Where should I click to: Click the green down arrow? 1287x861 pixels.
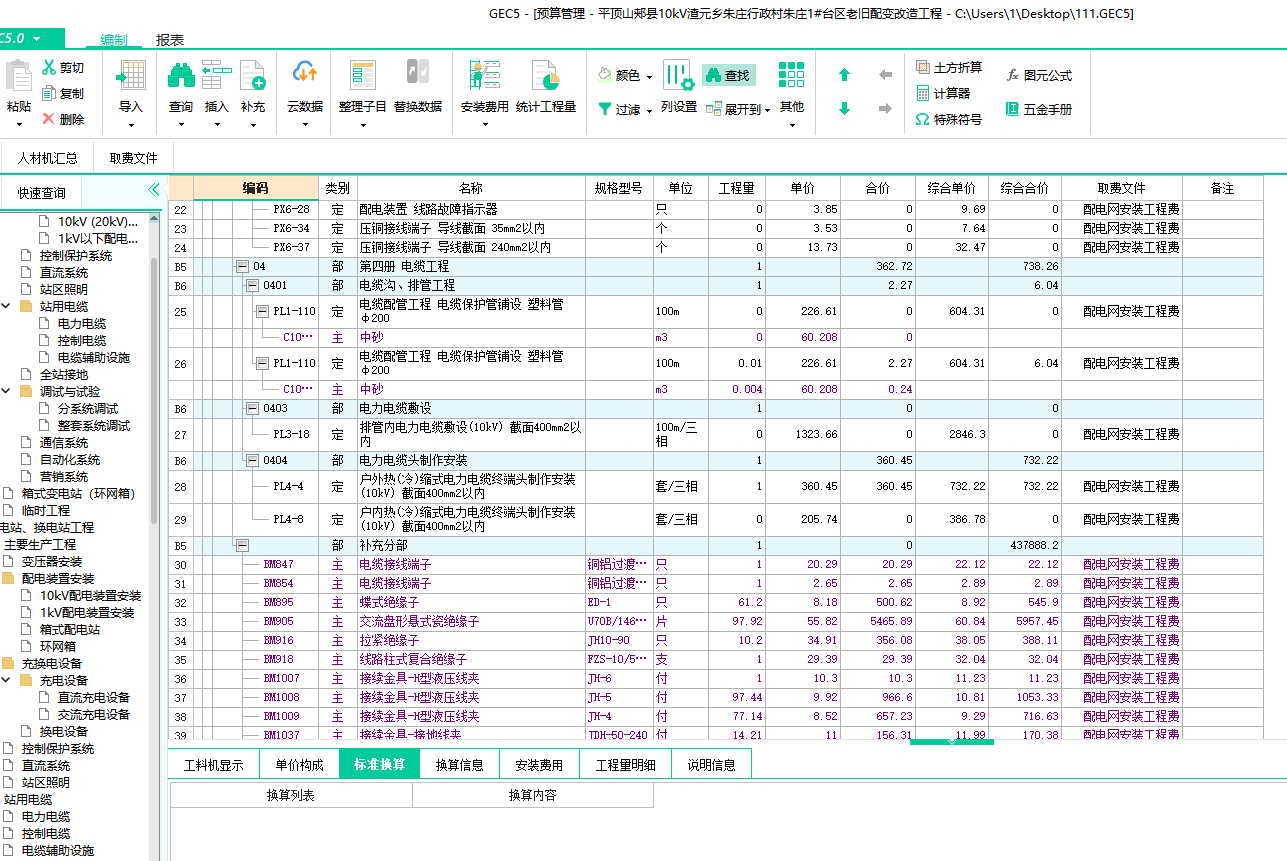[844, 109]
